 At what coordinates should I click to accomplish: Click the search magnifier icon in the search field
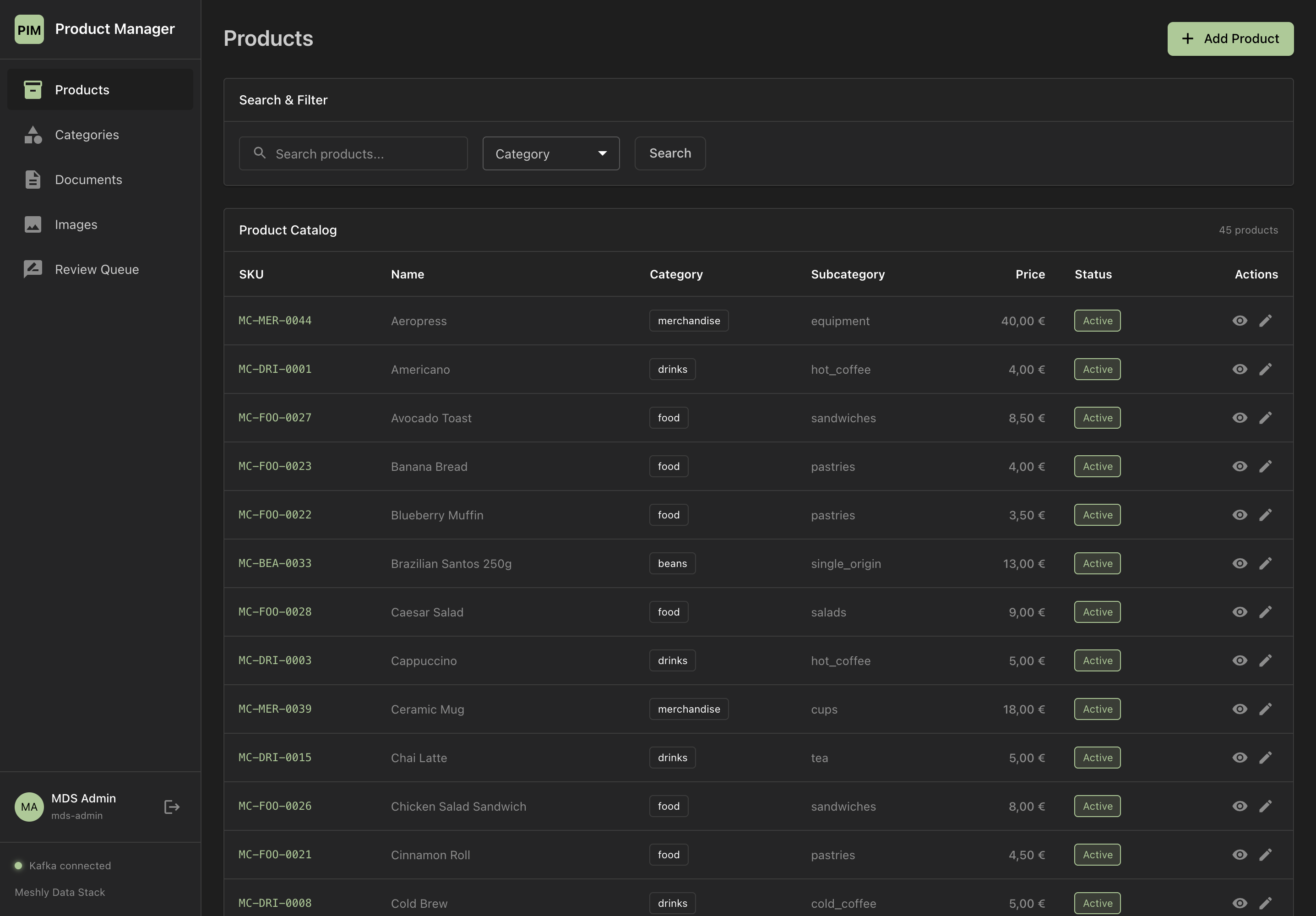260,153
